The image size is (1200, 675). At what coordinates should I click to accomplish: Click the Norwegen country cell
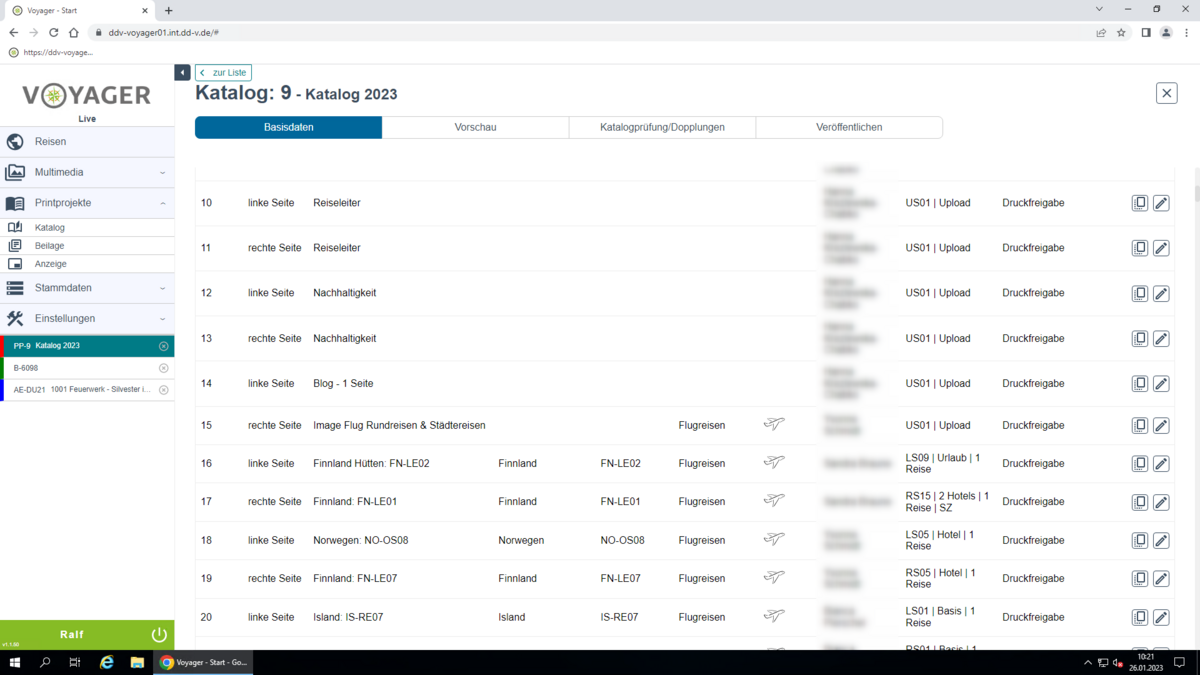point(521,540)
